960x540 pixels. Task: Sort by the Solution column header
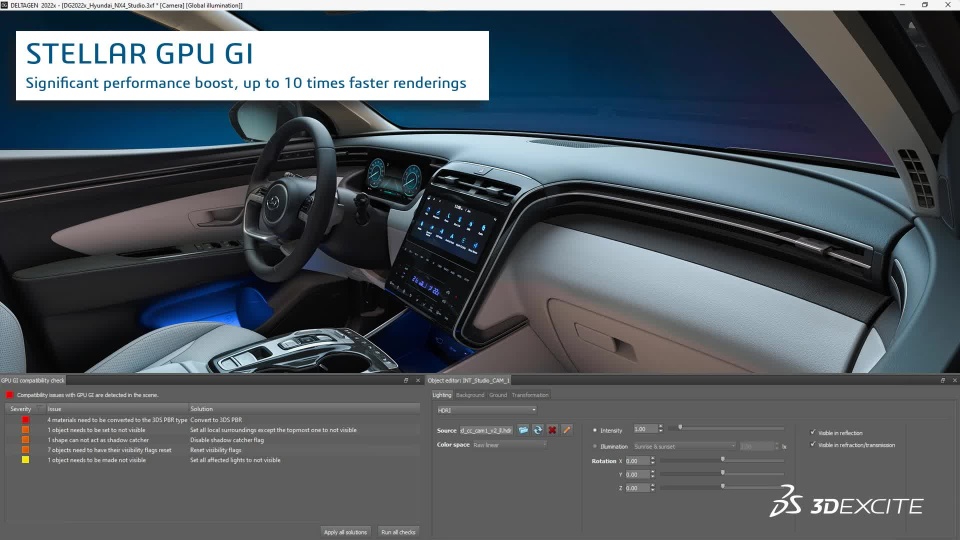[x=304, y=408]
